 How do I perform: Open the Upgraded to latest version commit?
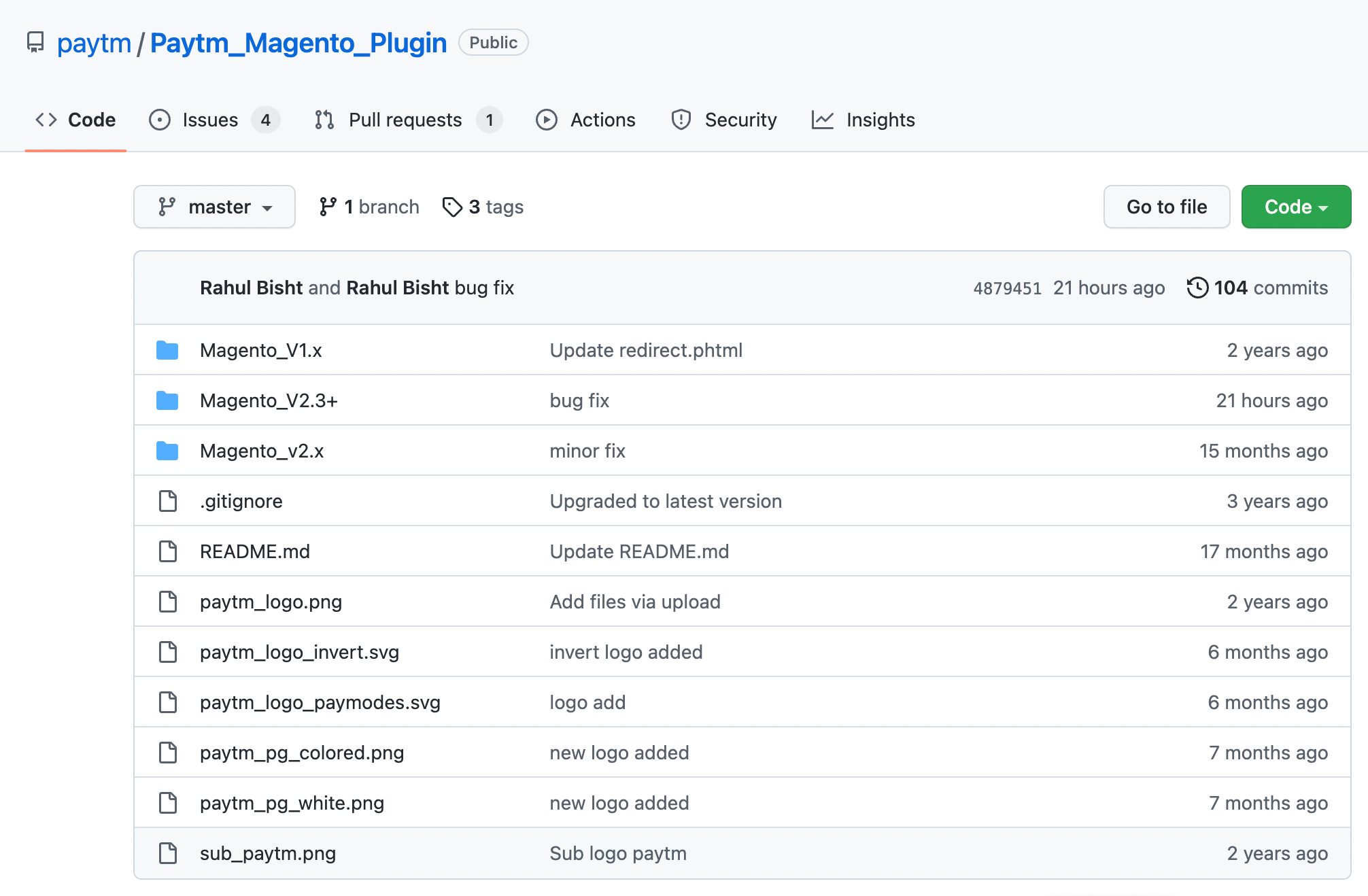pyautogui.click(x=666, y=501)
